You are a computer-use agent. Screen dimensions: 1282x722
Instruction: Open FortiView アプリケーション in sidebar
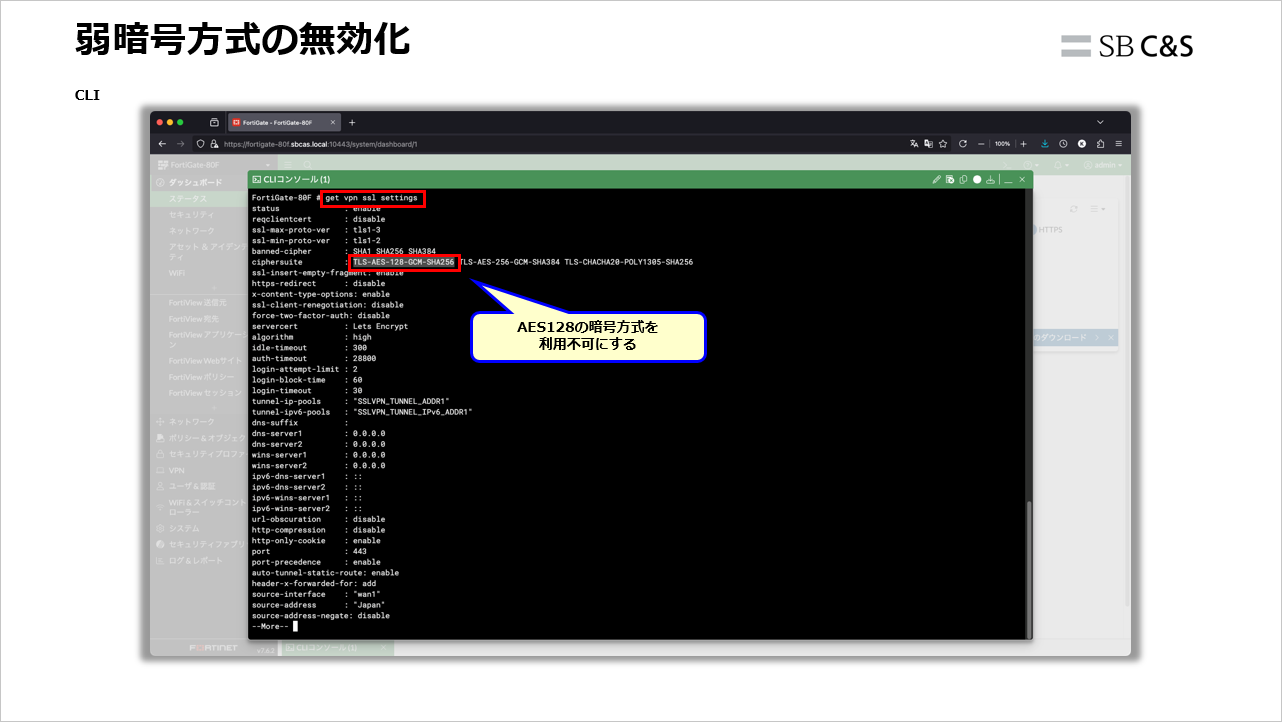click(x=198, y=339)
